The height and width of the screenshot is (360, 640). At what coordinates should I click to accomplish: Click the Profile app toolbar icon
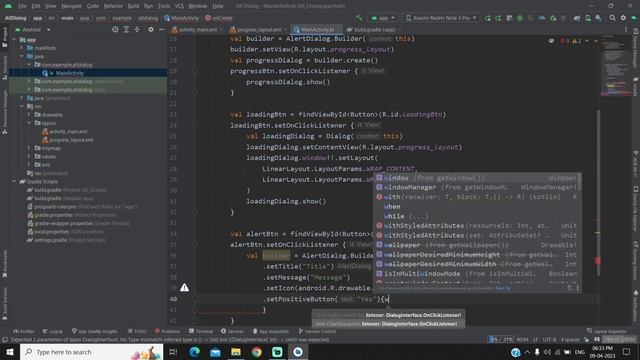[542, 18]
